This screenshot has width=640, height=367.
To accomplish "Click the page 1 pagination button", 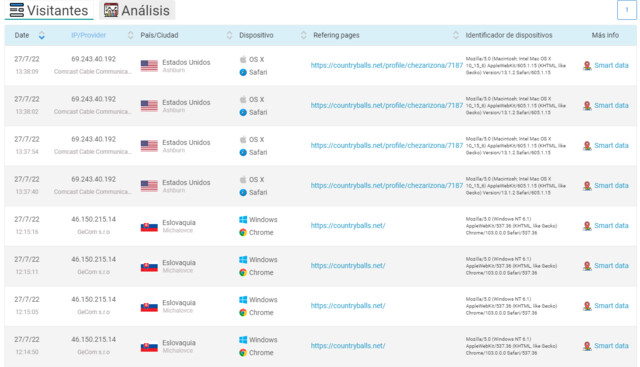I will coord(627,10).
